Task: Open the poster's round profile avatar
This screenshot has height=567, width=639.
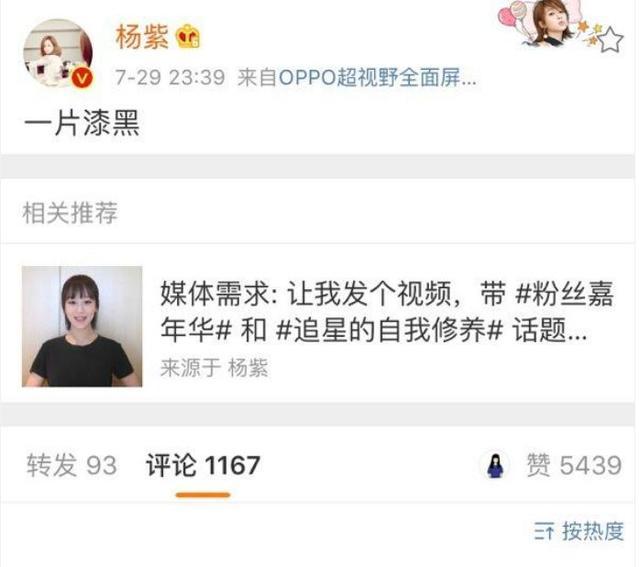Action: point(58,53)
